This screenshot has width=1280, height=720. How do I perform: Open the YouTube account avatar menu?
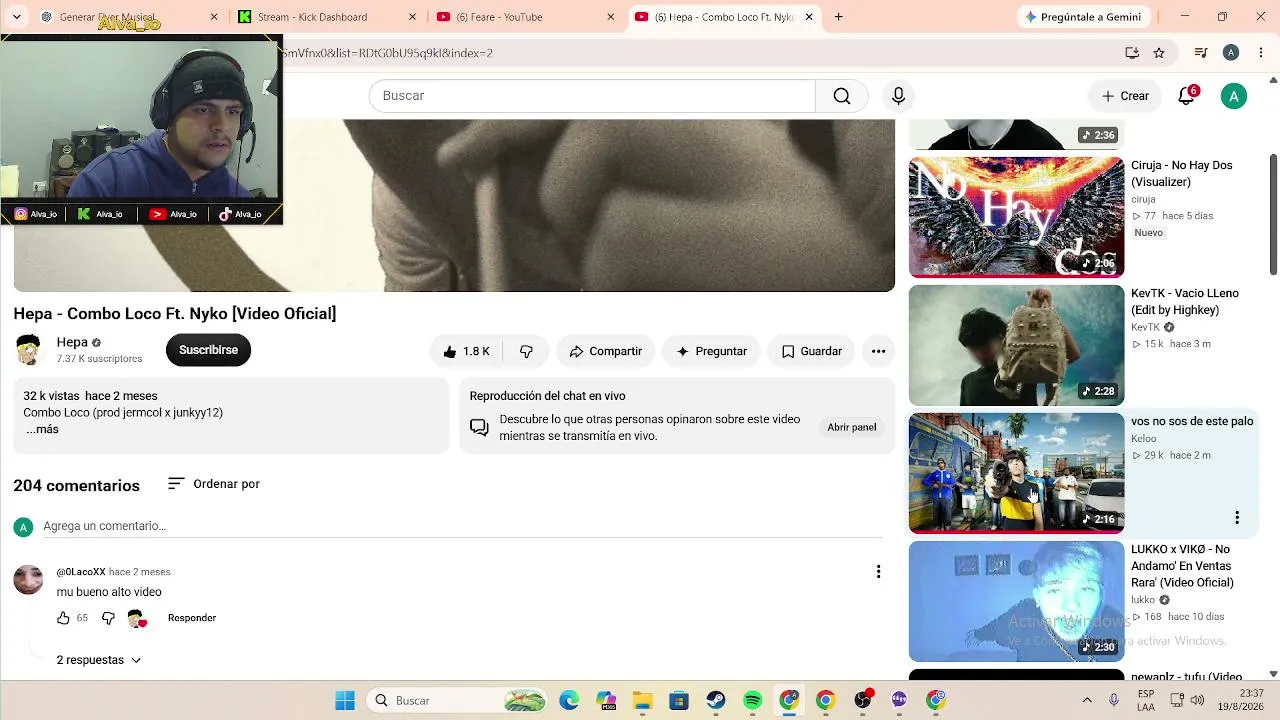[x=1234, y=96]
